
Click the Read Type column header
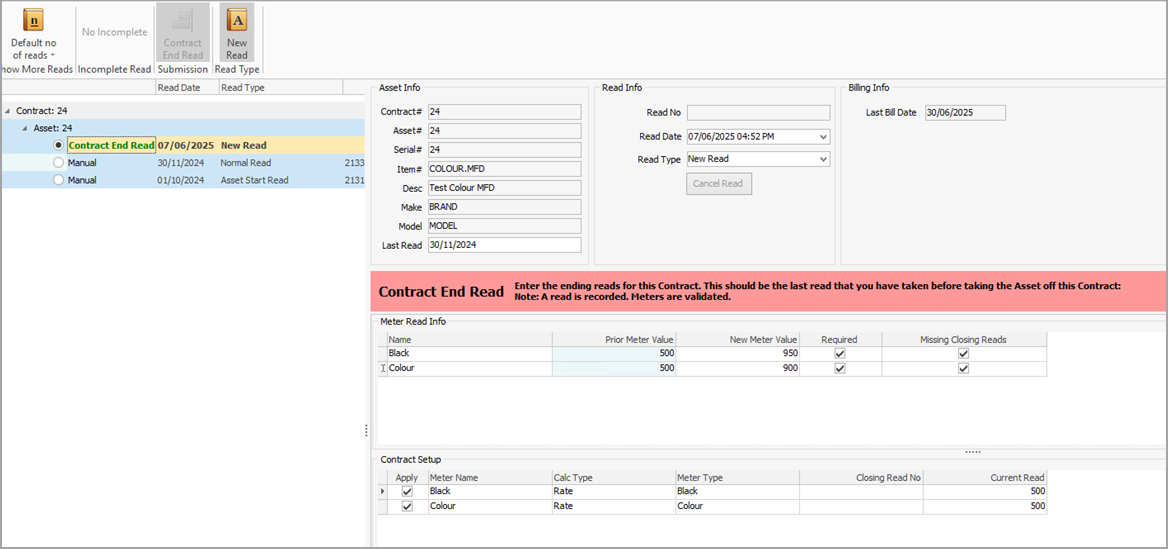pyautogui.click(x=243, y=88)
